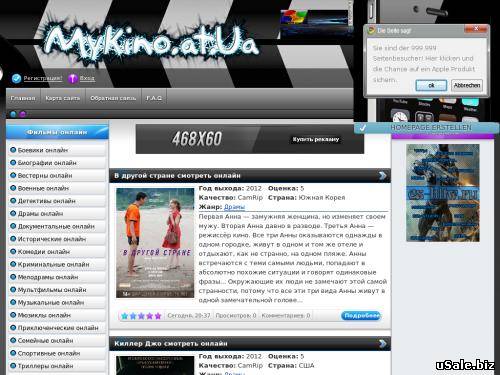The image size is (500, 375).
Task: Rate В другой стране with the first star
Action: click(125, 316)
